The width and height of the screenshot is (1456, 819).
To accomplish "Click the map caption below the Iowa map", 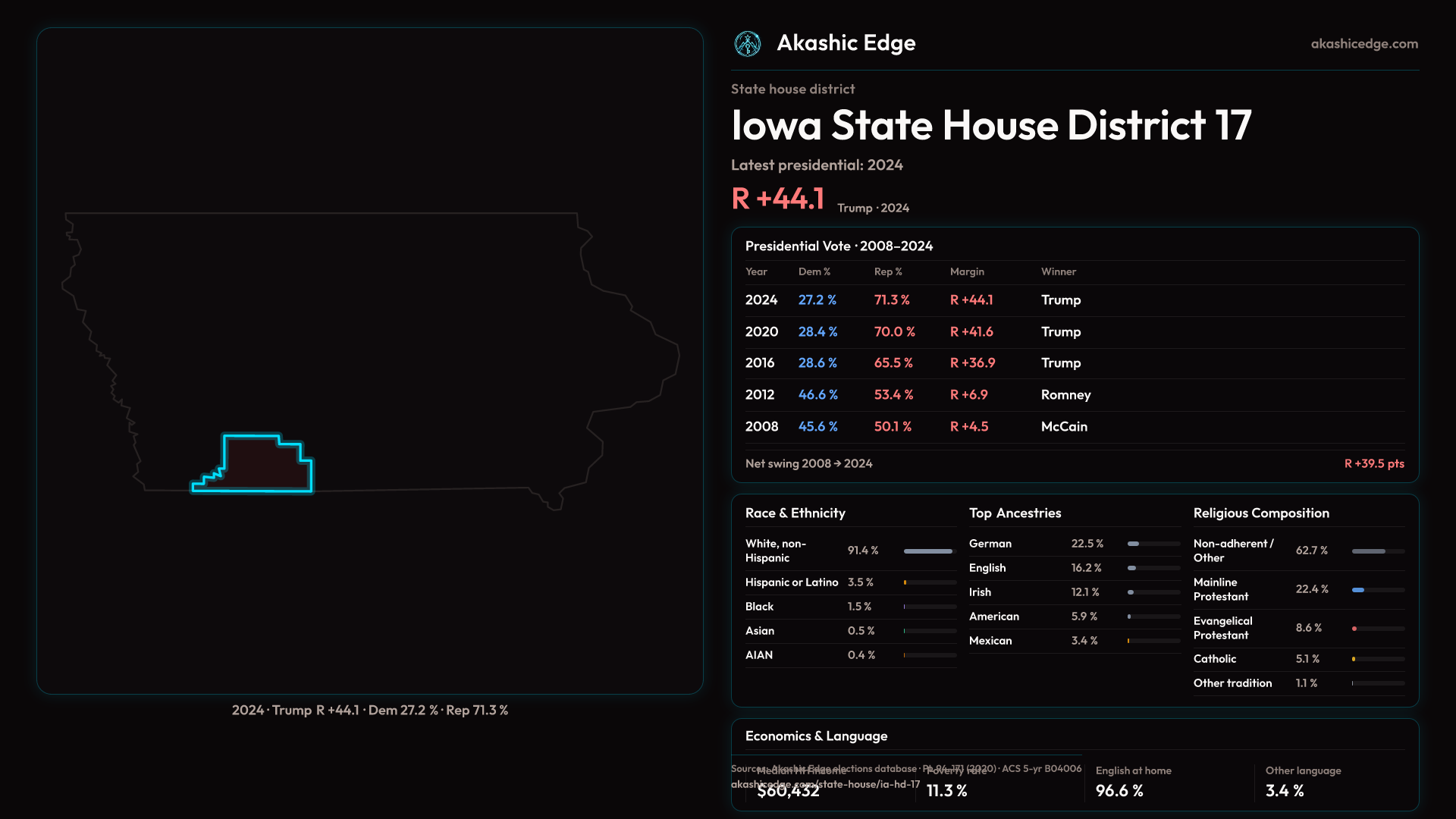I will point(370,711).
